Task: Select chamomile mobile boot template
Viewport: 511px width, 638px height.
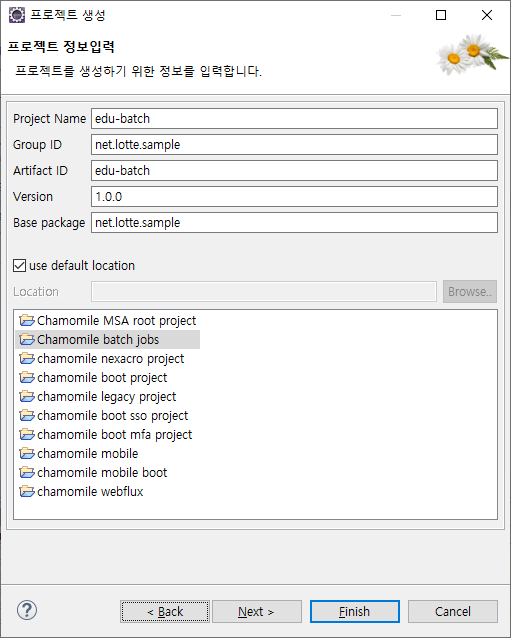Action: coord(102,472)
